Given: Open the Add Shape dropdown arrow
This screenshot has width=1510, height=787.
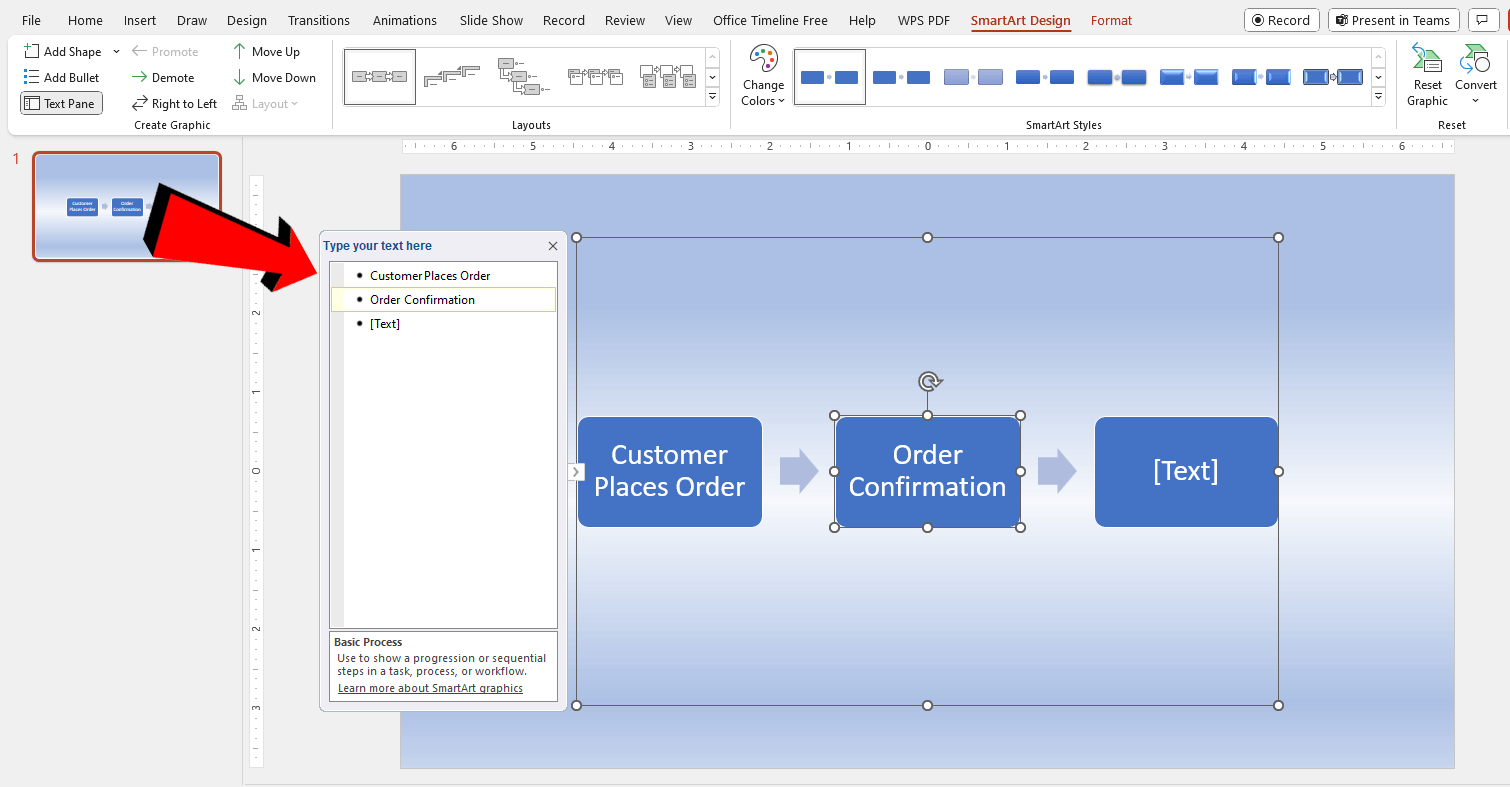Looking at the screenshot, I should click(115, 51).
